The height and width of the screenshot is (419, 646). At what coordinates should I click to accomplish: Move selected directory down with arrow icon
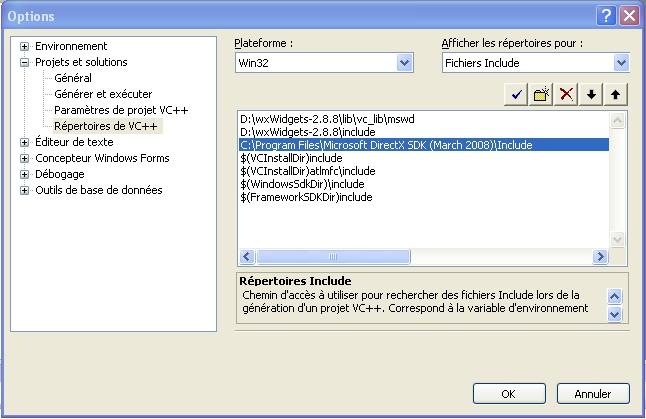tap(592, 94)
